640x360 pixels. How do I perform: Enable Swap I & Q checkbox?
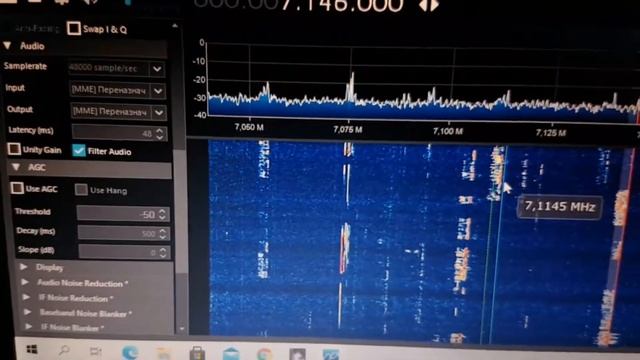click(74, 28)
